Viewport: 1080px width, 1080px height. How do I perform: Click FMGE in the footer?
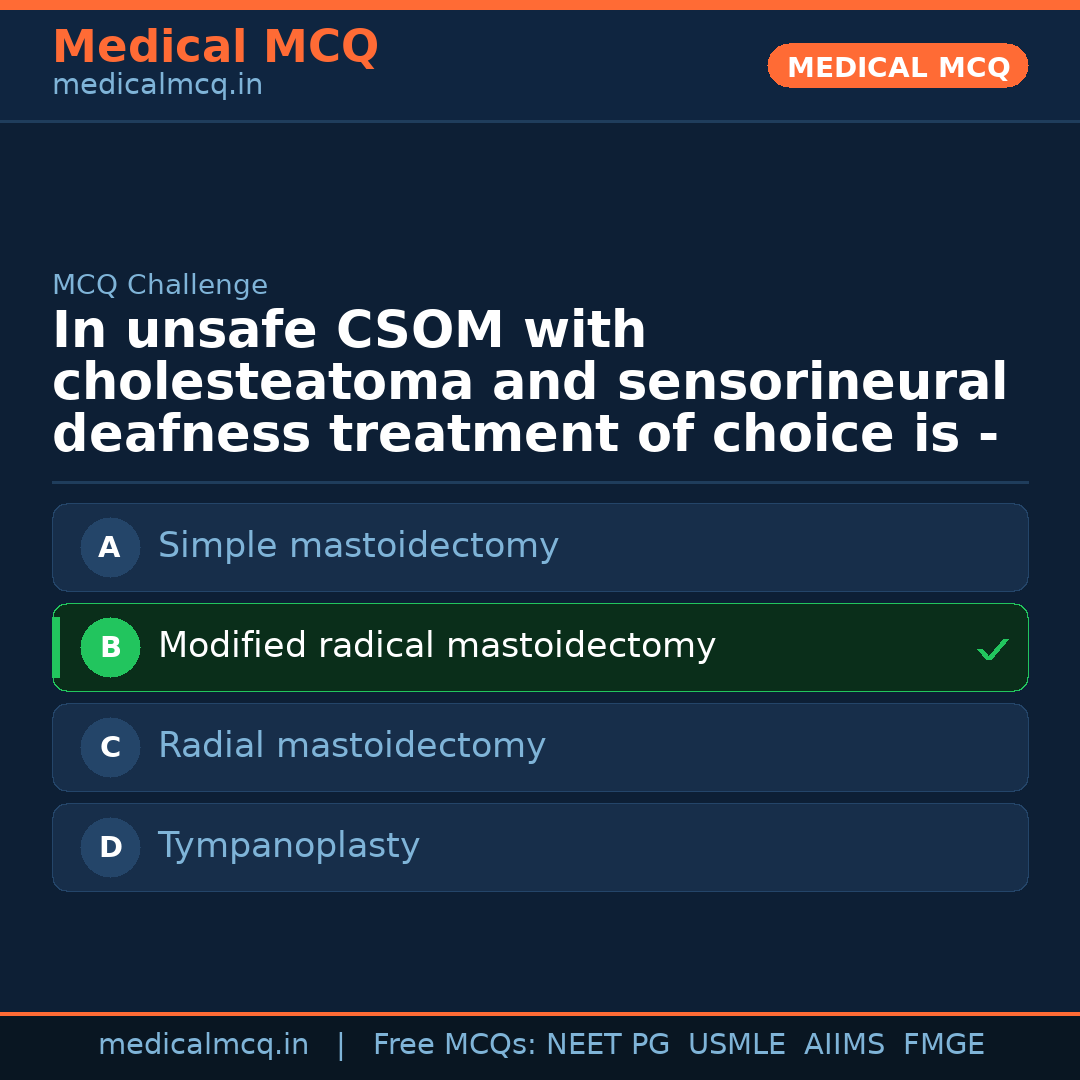click(x=943, y=1045)
